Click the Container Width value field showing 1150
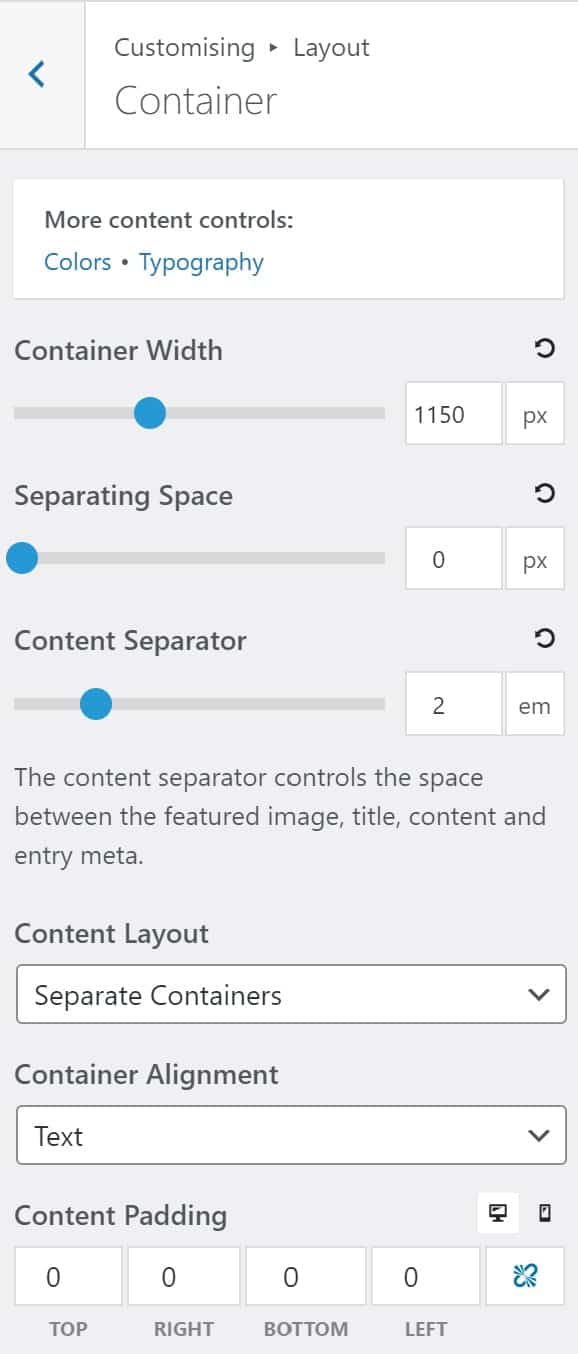The width and height of the screenshot is (578, 1354). (453, 413)
